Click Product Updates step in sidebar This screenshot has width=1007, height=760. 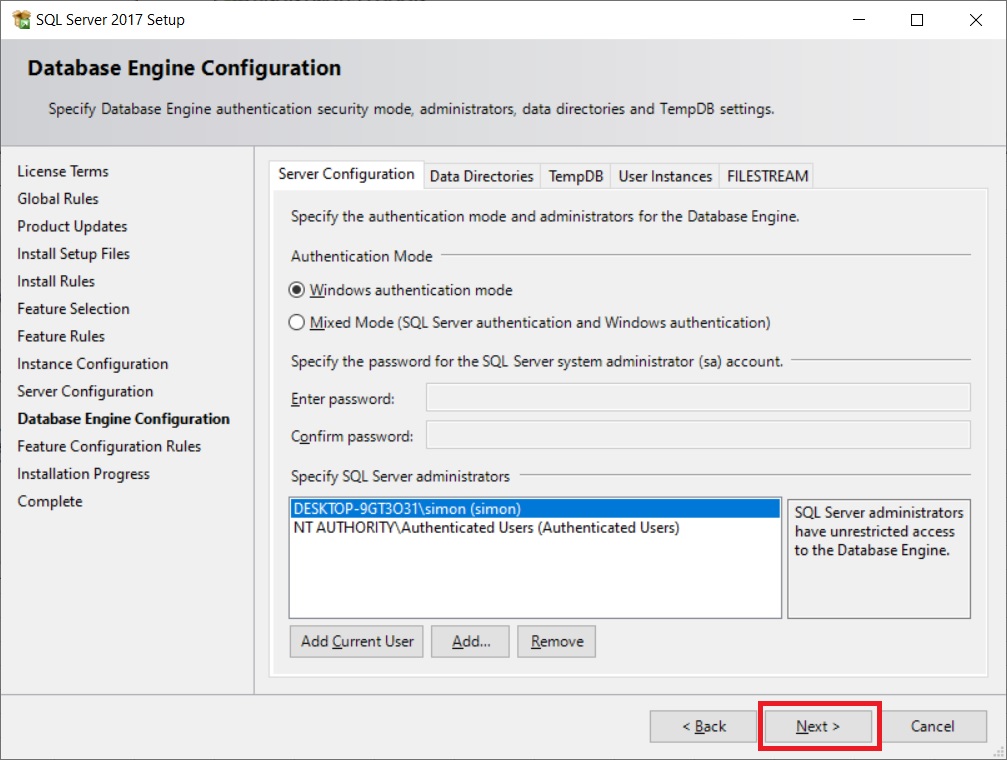point(72,227)
